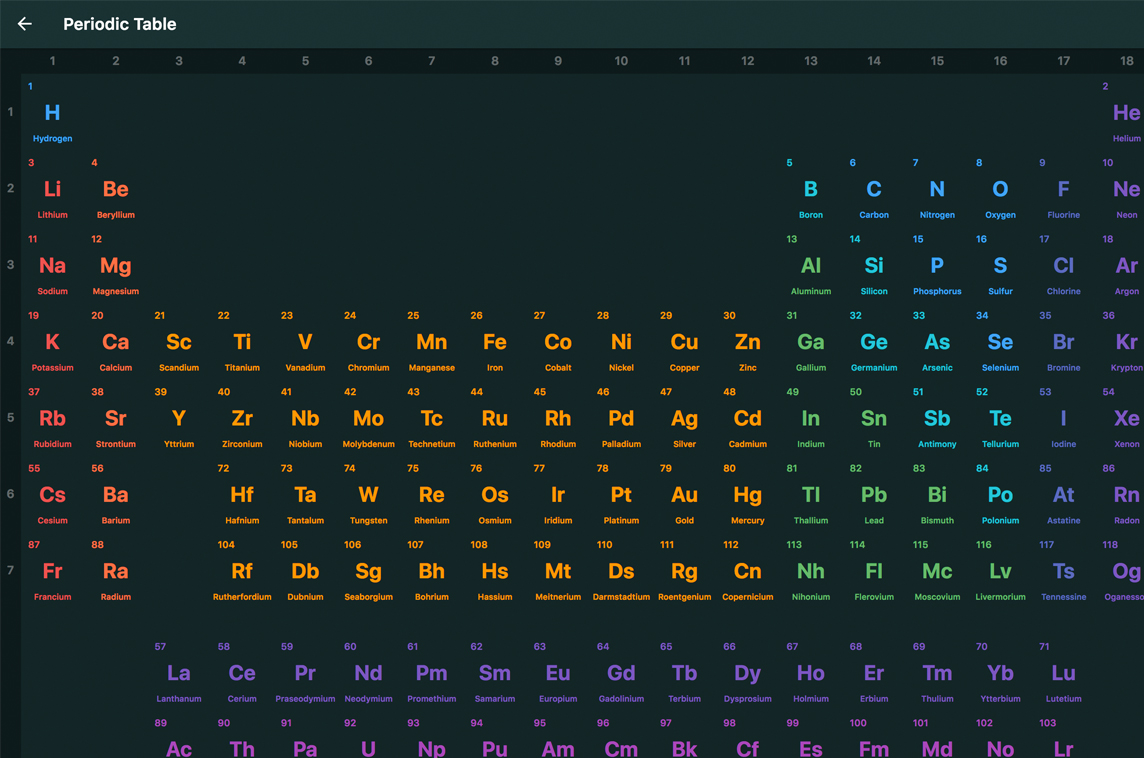Screen dimensions: 1144x758
Task: Select the Arsenic element
Action: click(x=937, y=342)
